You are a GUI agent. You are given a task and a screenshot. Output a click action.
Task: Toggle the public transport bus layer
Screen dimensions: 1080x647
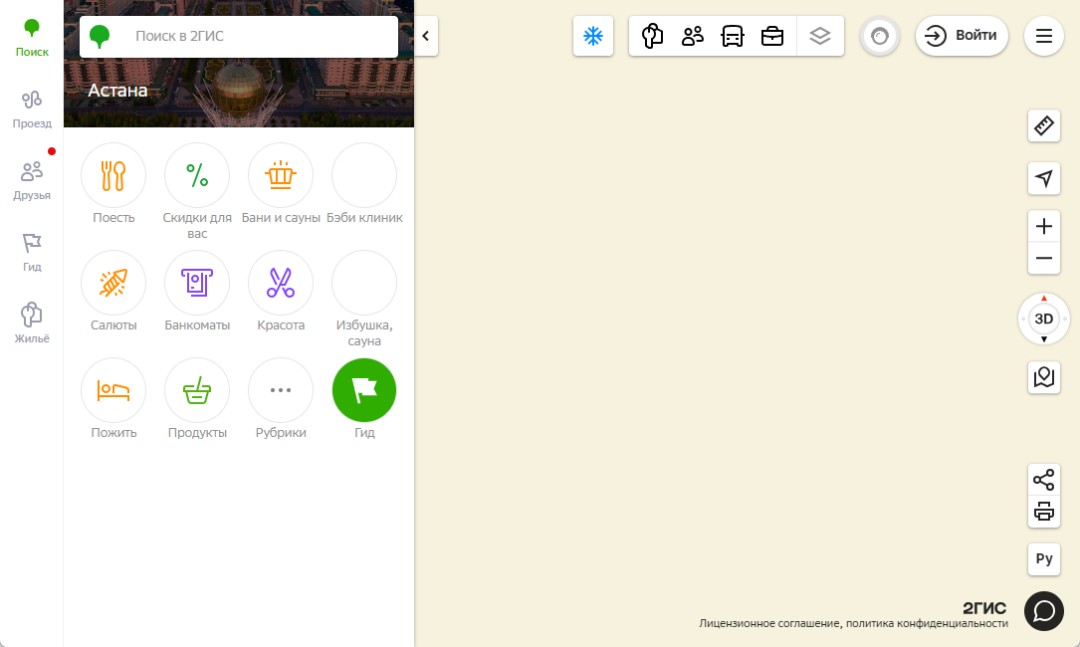click(x=732, y=36)
